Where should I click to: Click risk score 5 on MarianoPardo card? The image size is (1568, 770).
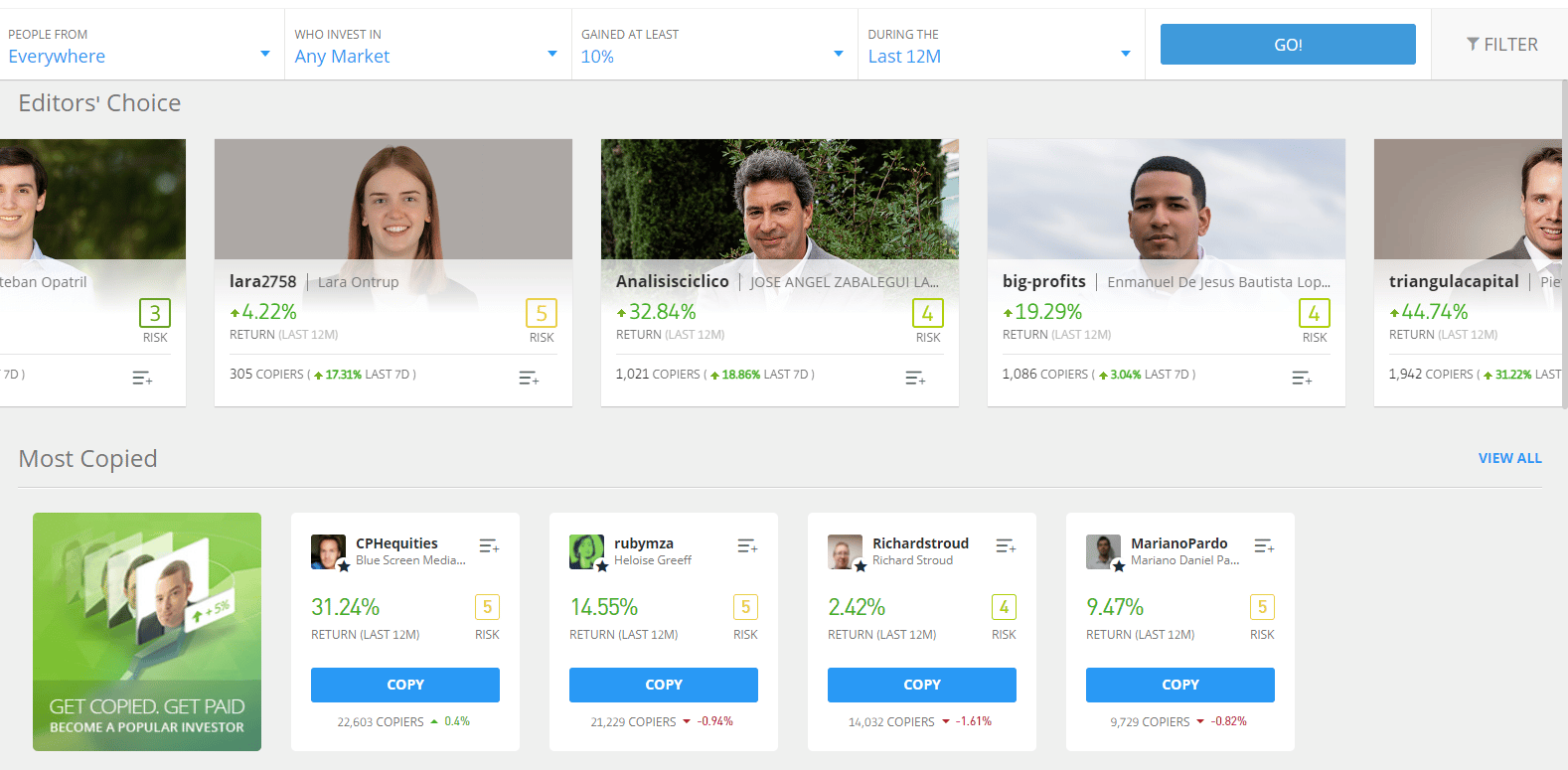(1262, 607)
